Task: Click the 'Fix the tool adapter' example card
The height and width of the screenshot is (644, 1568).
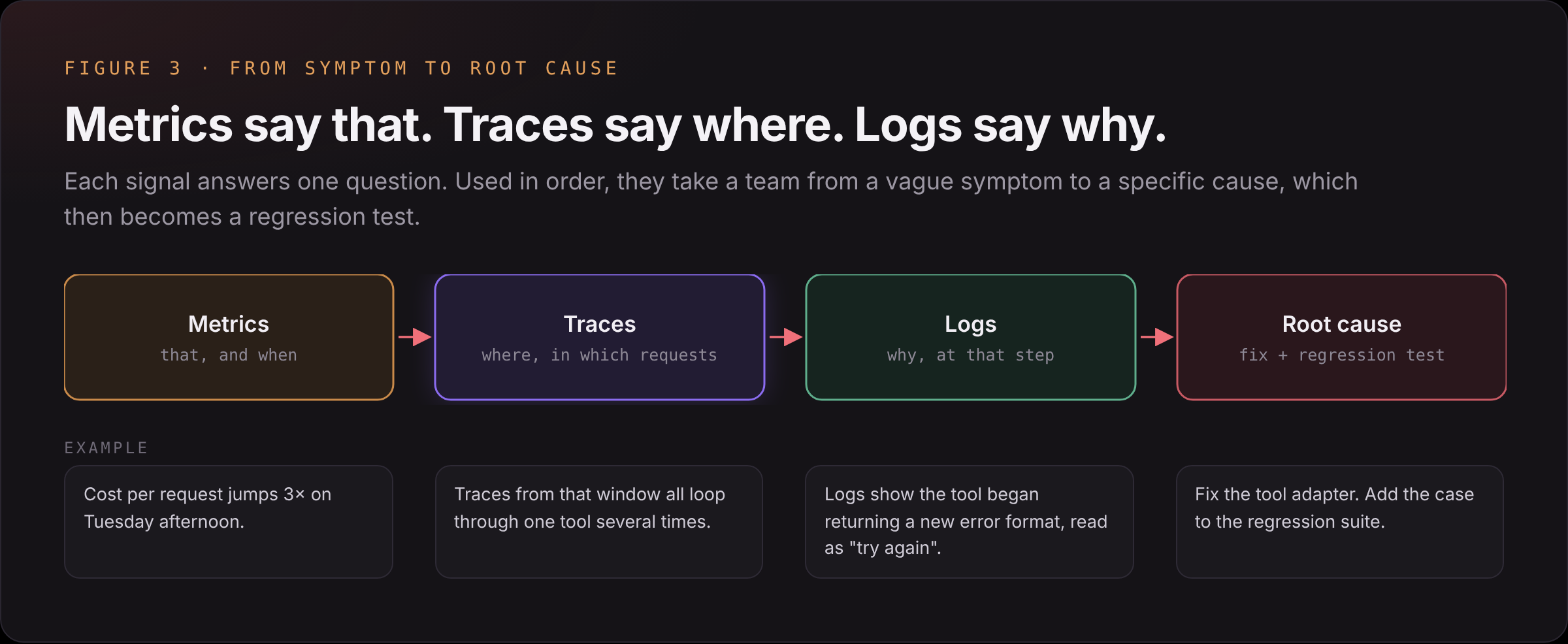Action: pyautogui.click(x=1340, y=522)
